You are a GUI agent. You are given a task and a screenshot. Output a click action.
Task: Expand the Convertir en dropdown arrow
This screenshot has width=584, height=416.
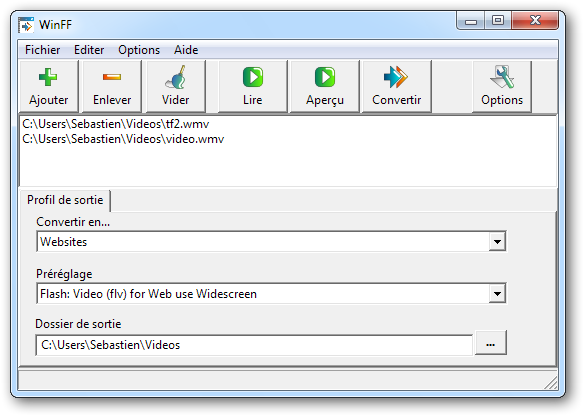pos(497,242)
